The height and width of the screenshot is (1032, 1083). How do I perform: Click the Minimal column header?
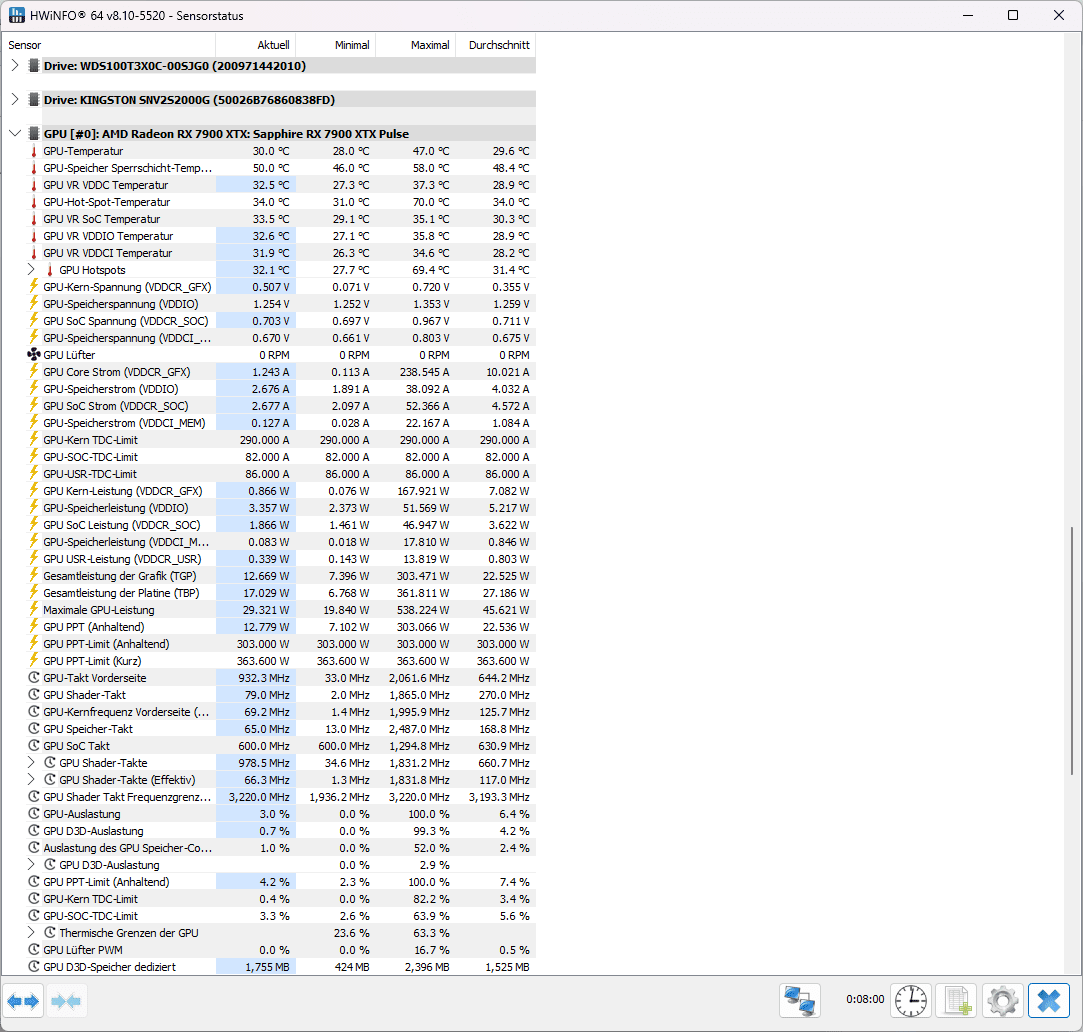pos(336,45)
